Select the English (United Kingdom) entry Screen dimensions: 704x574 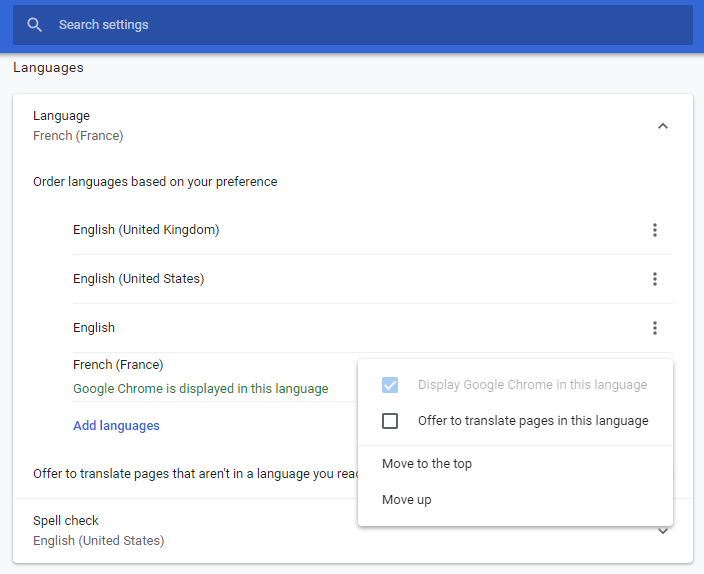pos(146,230)
